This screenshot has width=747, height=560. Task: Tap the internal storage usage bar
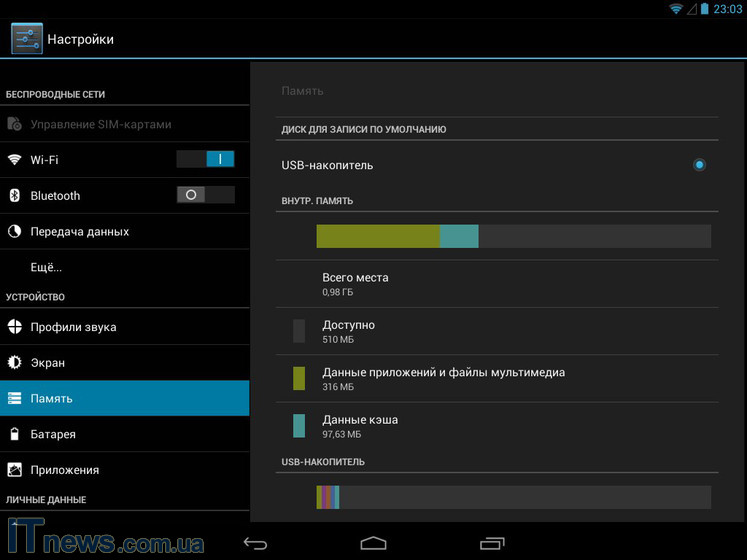pyautogui.click(x=513, y=236)
